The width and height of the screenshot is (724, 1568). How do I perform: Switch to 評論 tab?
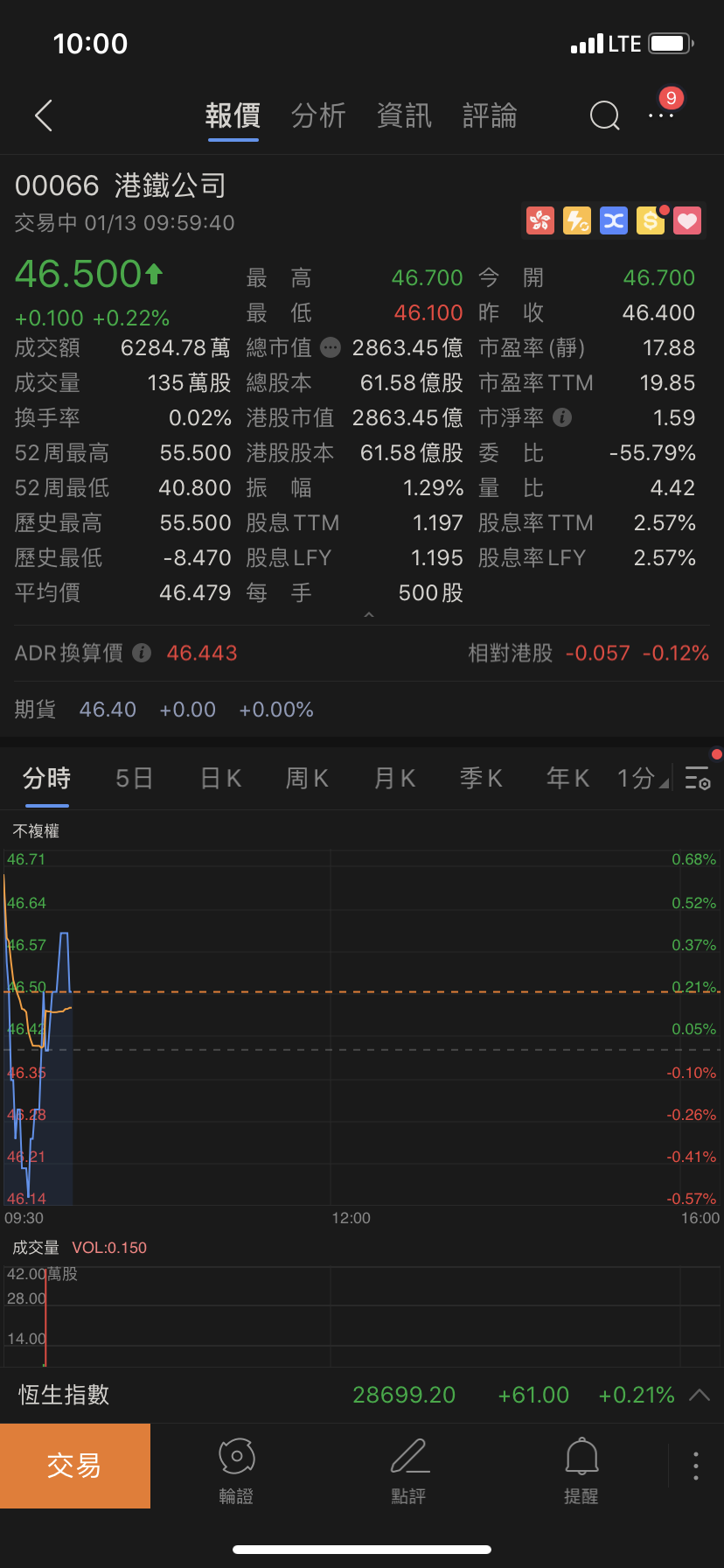pos(490,115)
